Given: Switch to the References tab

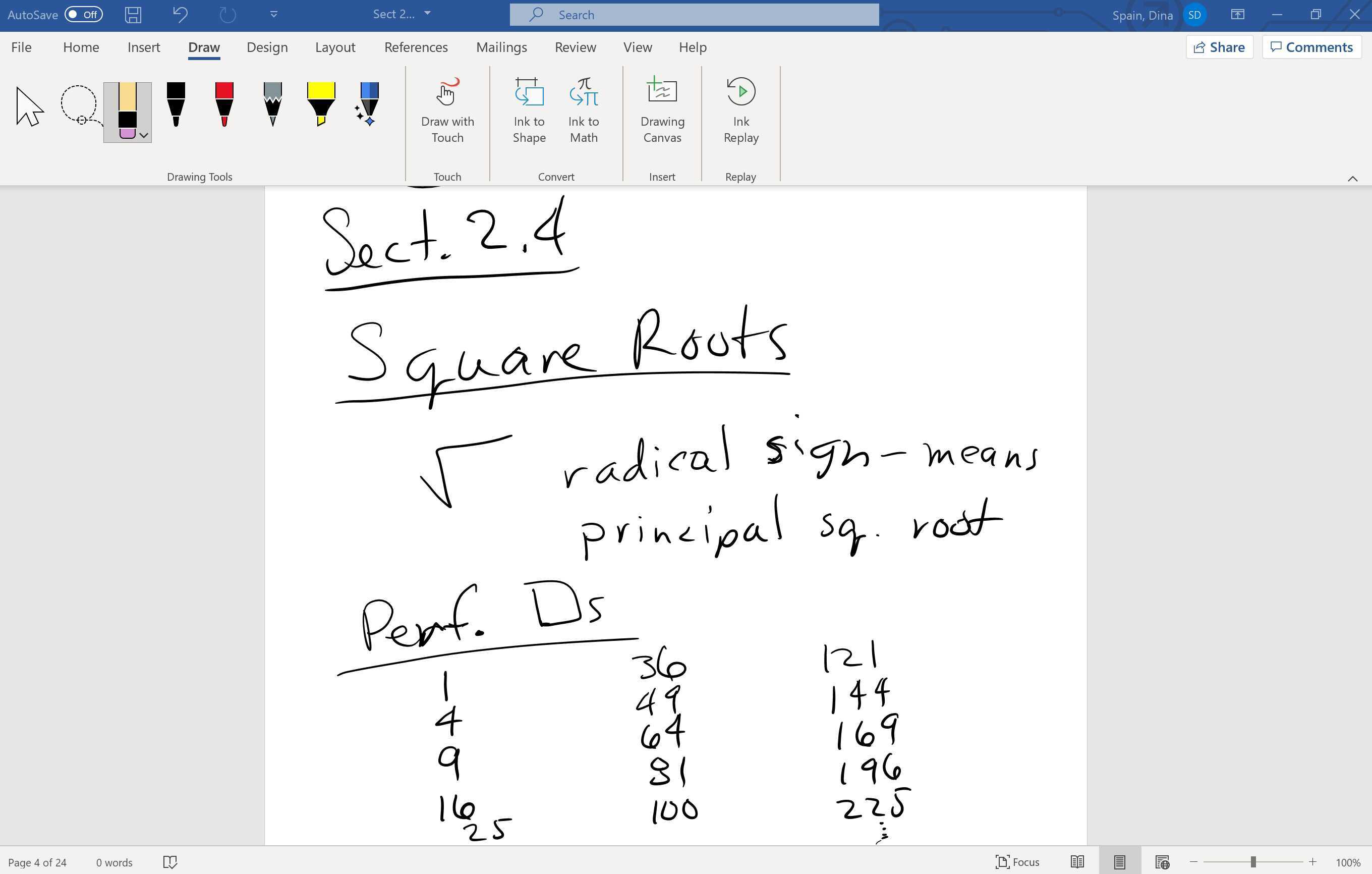Looking at the screenshot, I should coord(415,47).
